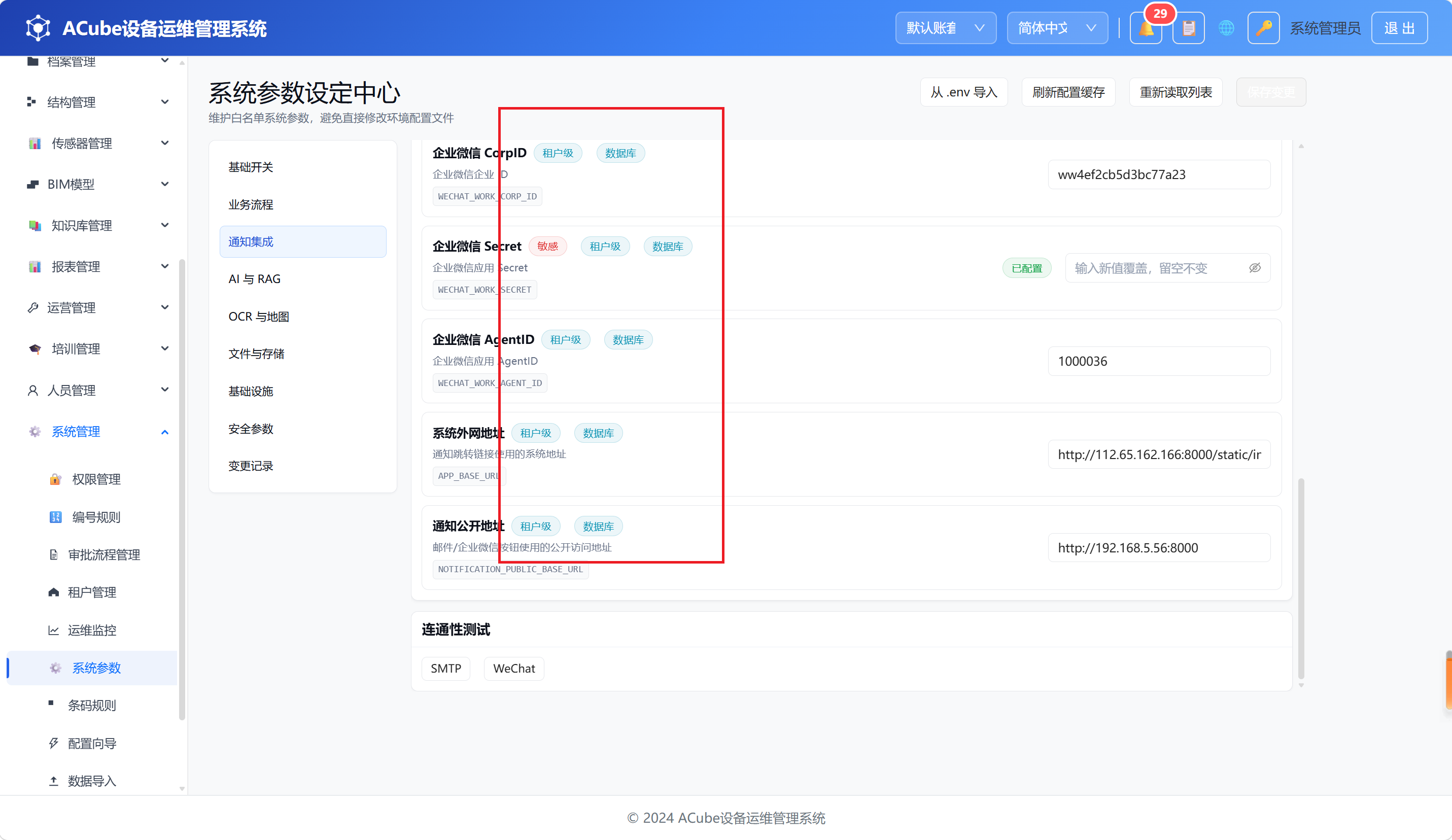1452x840 pixels.
Task: Collapse the 系统管理 menu chevron
Action: (165, 432)
